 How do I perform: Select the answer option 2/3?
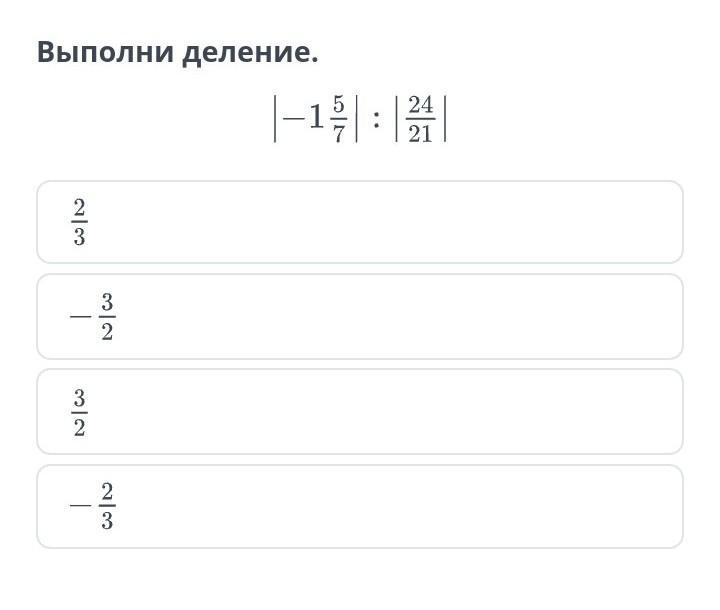360,222
